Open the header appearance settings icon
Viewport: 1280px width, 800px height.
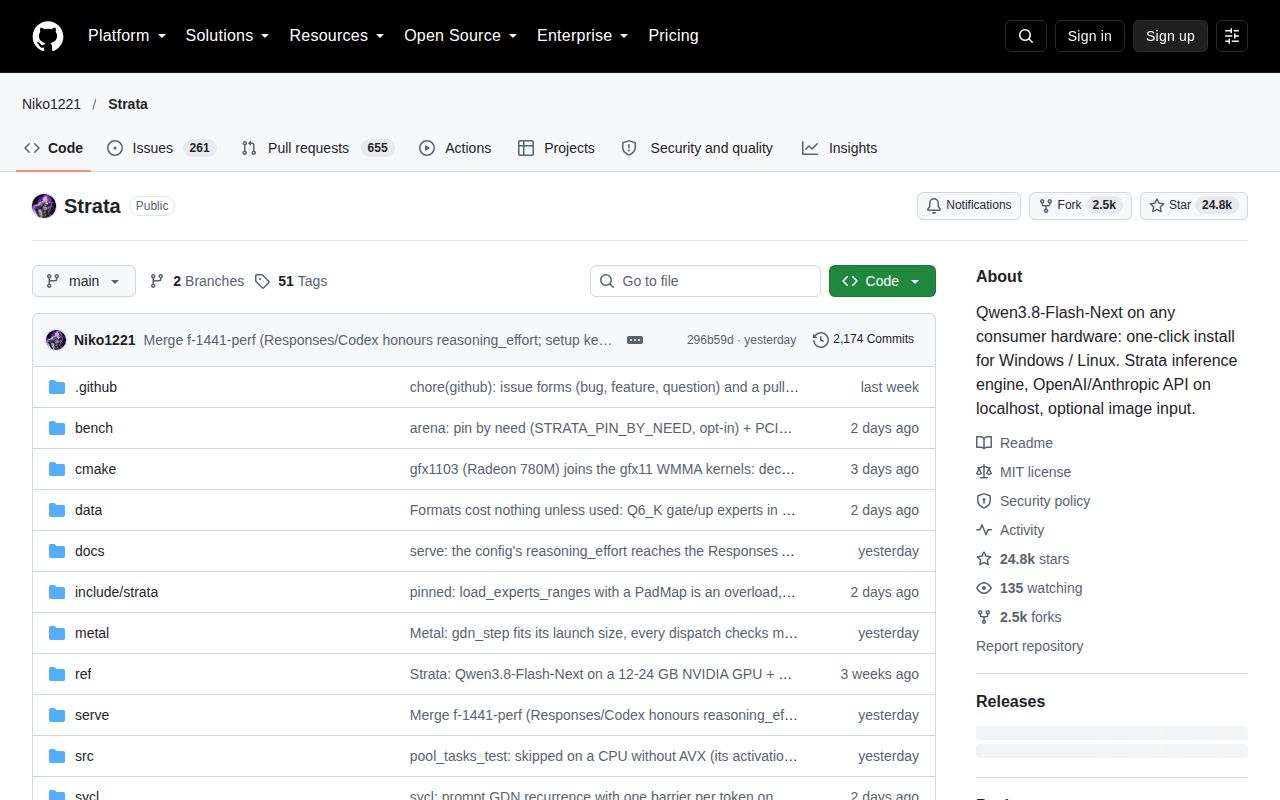(x=1232, y=36)
